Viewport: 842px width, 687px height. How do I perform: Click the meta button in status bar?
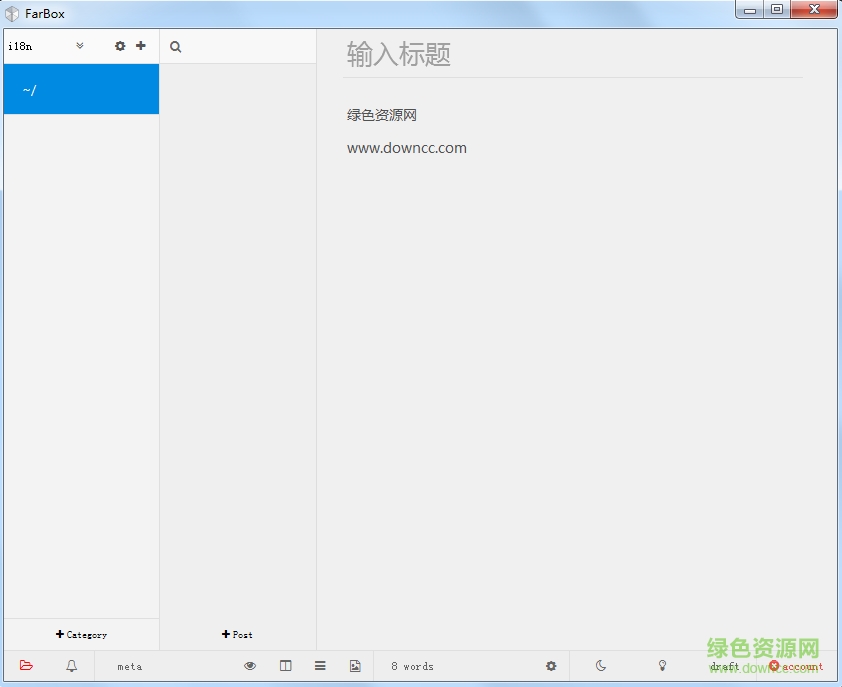pos(129,666)
